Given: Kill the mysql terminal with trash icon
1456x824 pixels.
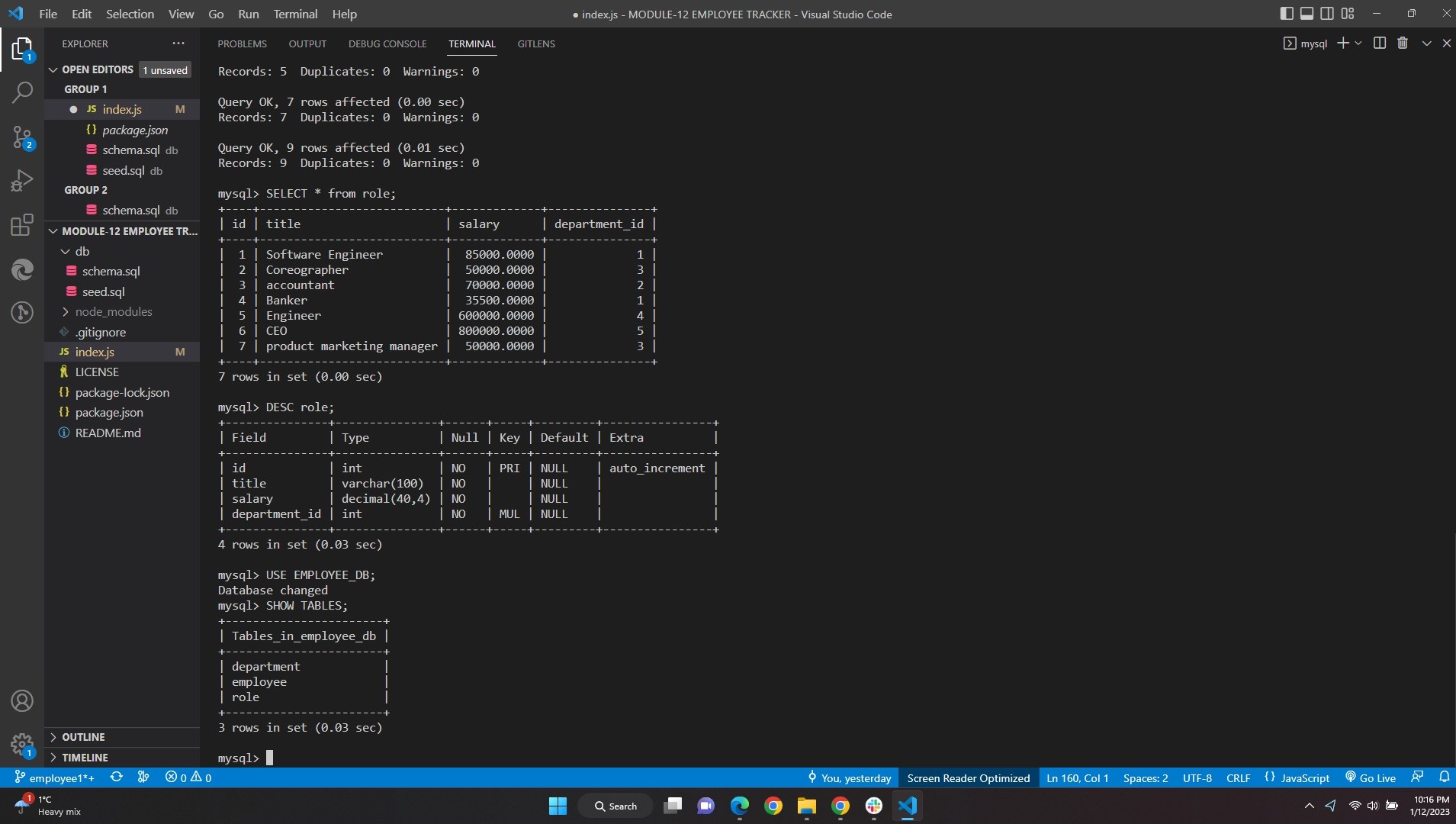Looking at the screenshot, I should click(1402, 43).
